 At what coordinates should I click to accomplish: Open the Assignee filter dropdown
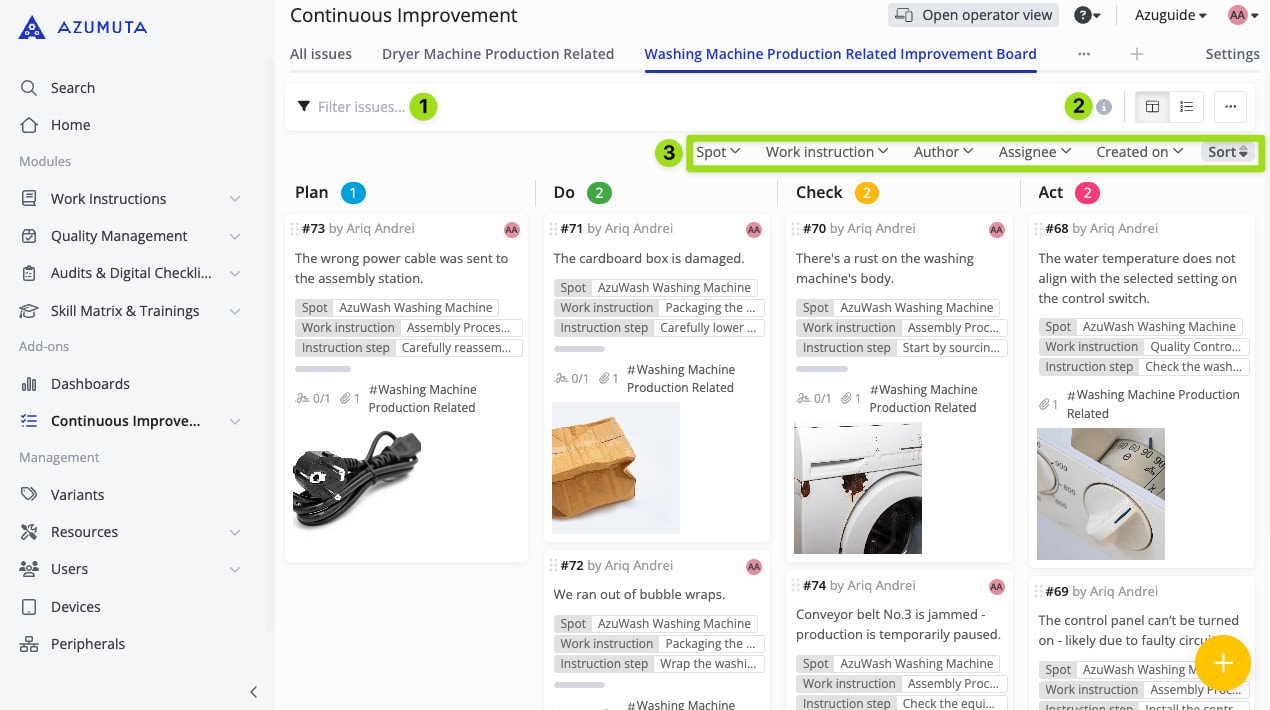(1034, 152)
